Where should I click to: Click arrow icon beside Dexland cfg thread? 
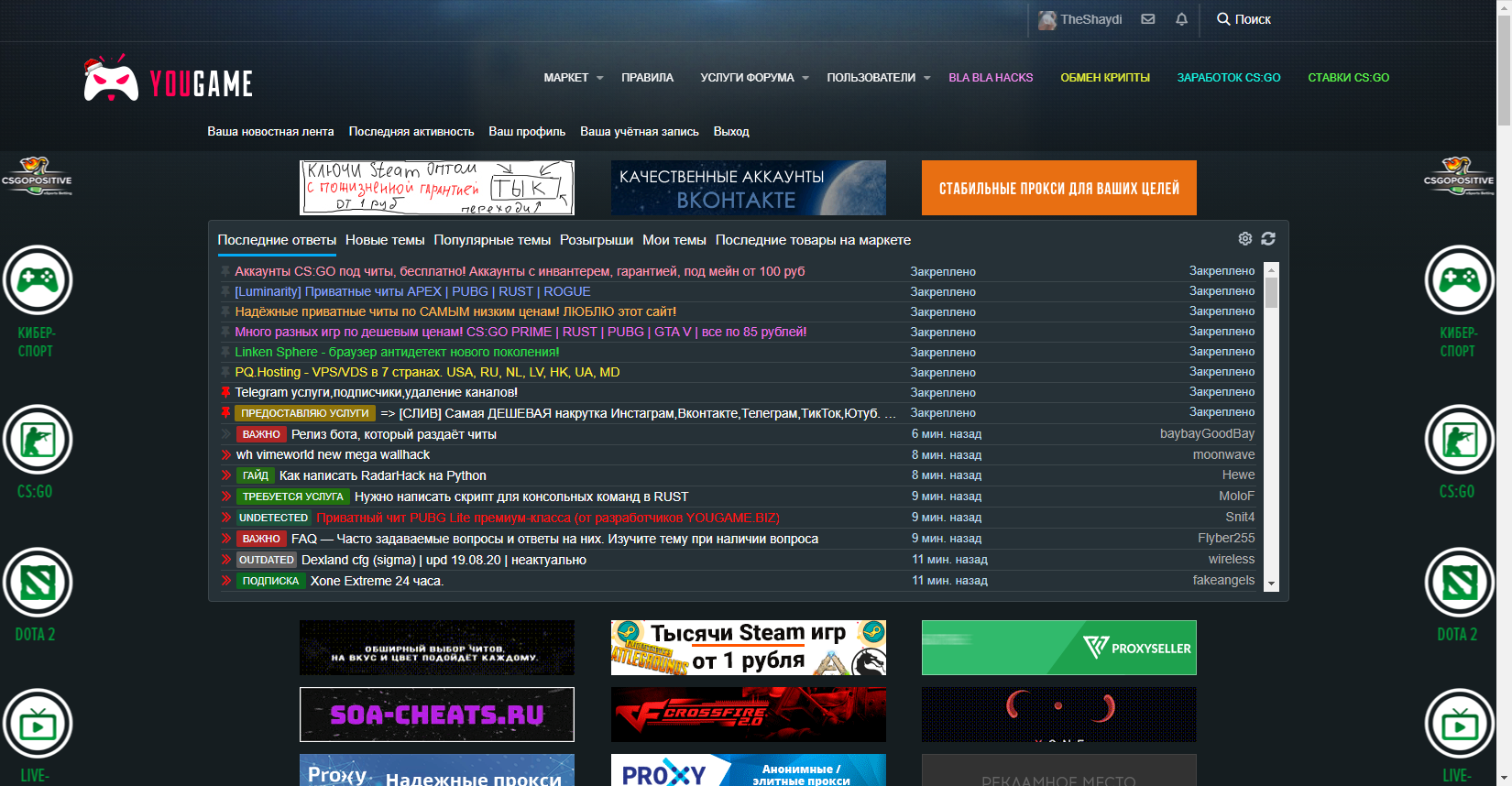pyautogui.click(x=225, y=560)
